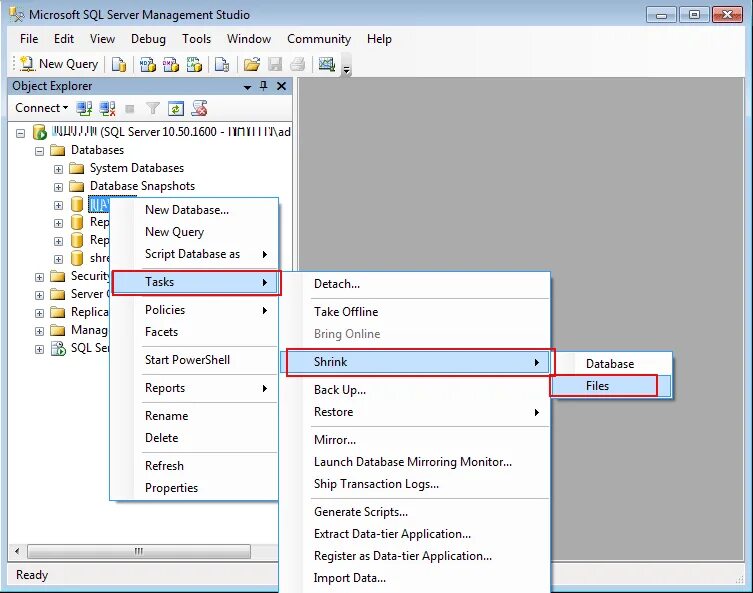Click the Security folder icon
The image size is (753, 593).
pyautogui.click(x=58, y=276)
